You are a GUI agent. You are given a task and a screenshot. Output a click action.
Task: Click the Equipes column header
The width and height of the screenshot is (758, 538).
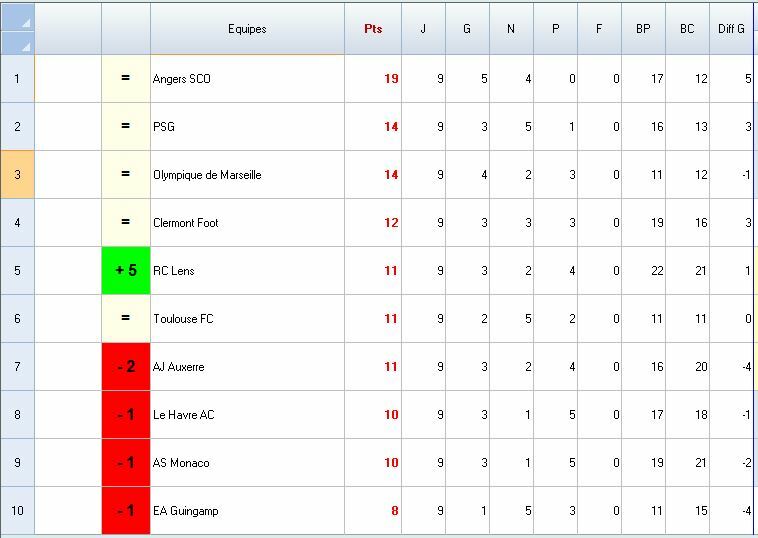[x=247, y=29]
